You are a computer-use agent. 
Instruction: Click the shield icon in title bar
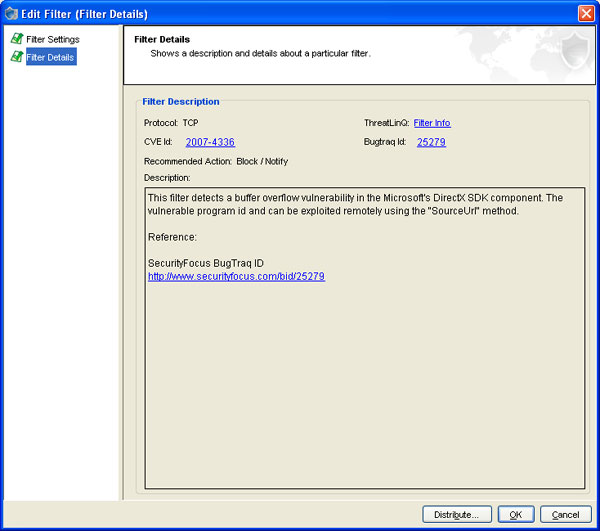(x=11, y=14)
